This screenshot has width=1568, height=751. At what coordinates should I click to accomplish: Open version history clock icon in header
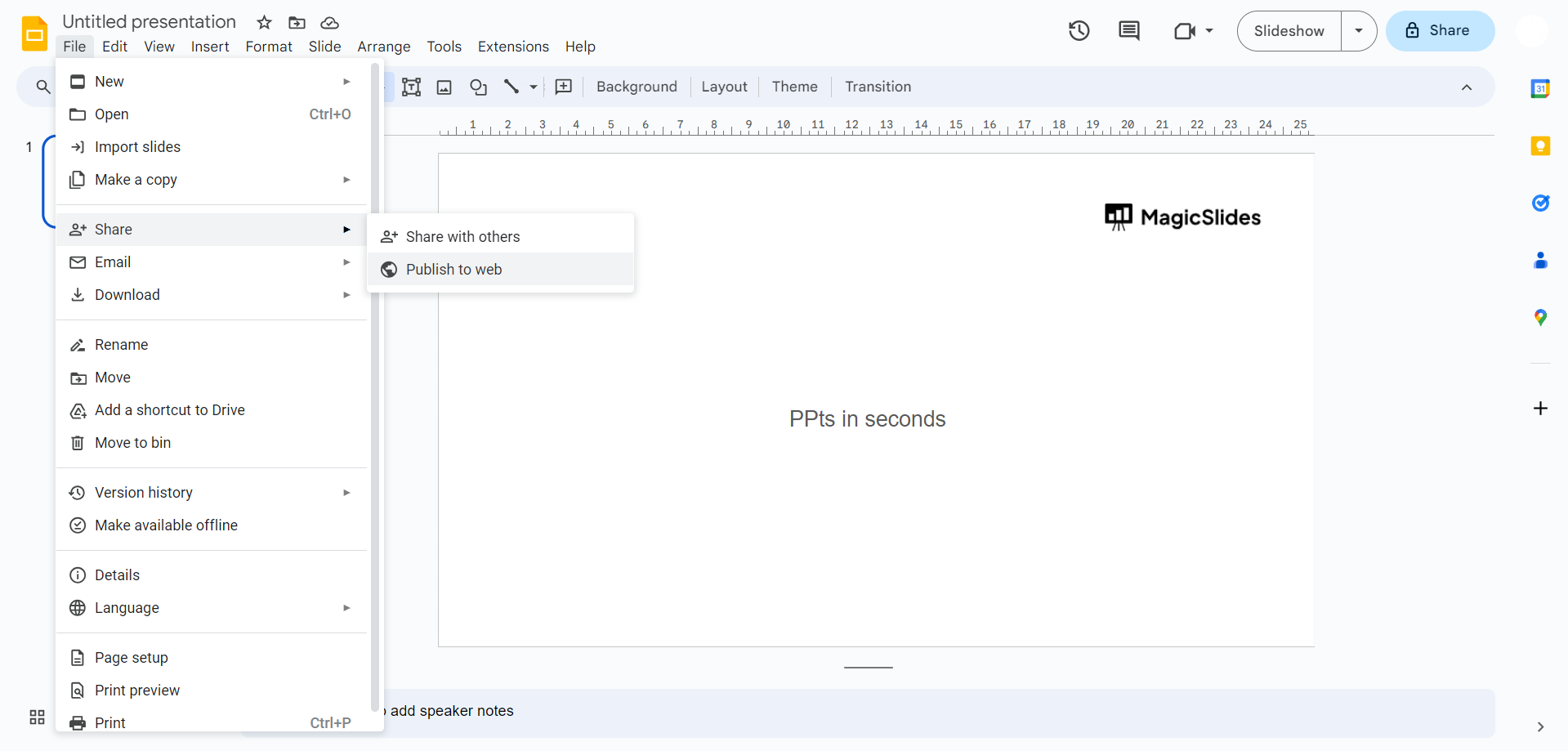[1079, 31]
